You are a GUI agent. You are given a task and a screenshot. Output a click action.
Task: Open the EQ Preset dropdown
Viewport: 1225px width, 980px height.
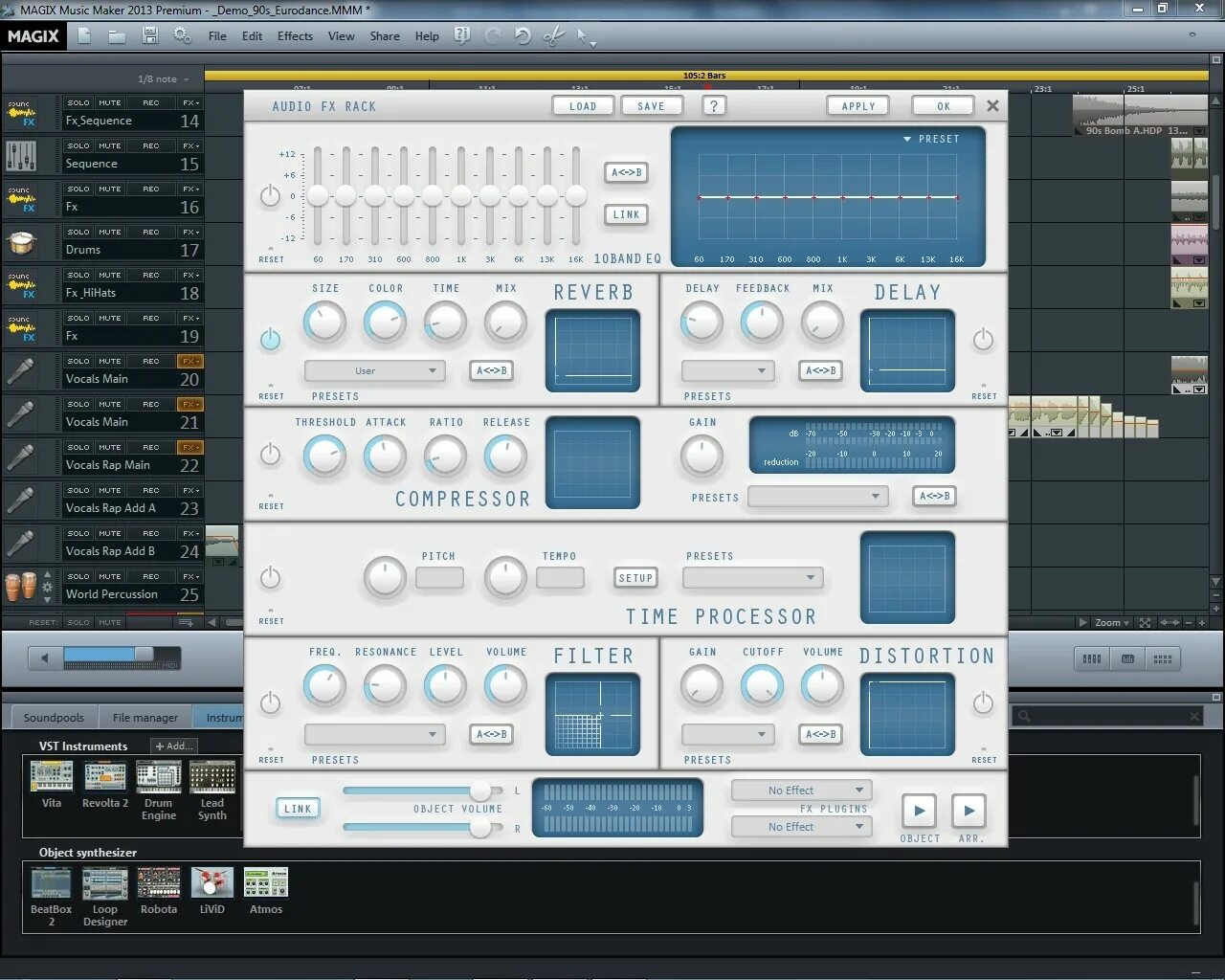pos(930,139)
